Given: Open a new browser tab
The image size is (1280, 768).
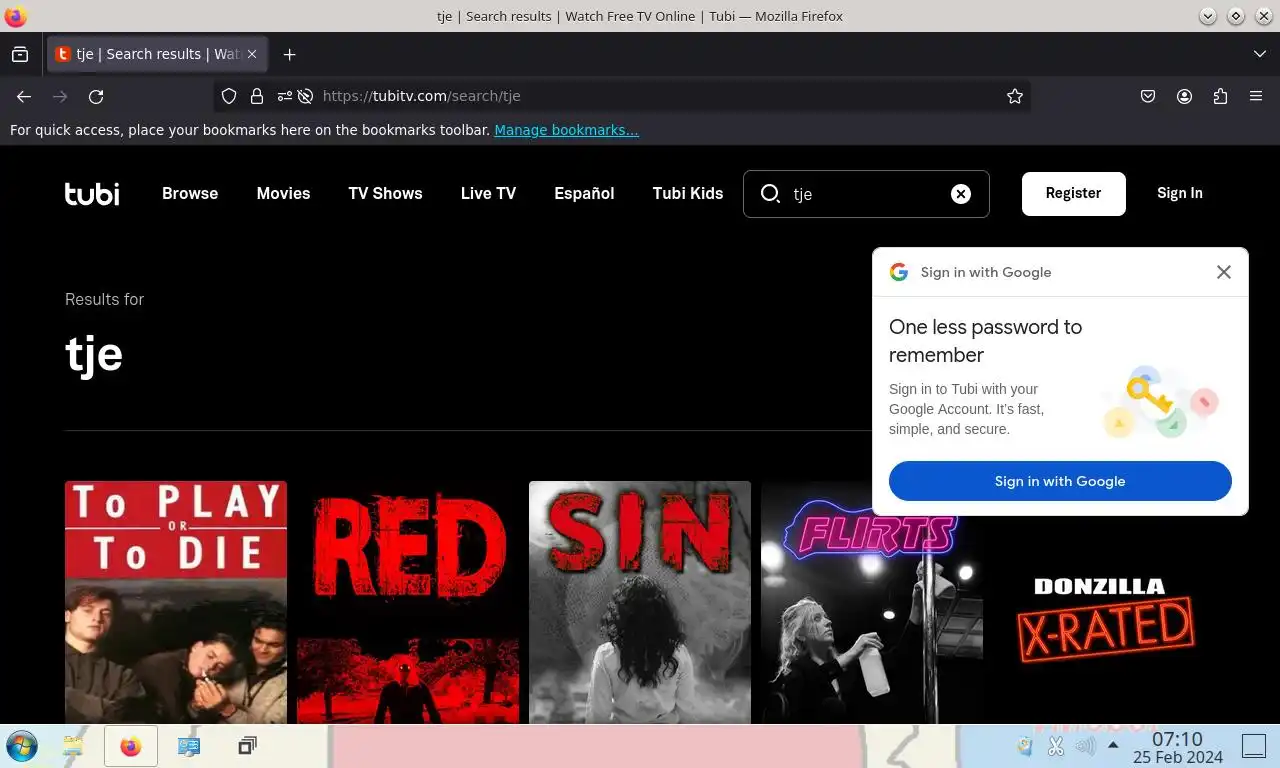Looking at the screenshot, I should click(x=289, y=54).
